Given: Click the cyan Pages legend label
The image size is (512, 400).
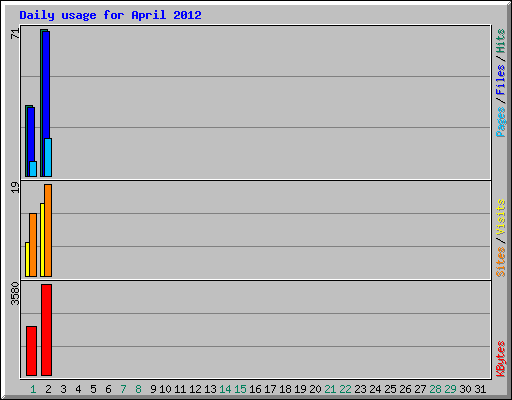Looking at the screenshot, I should point(500,122).
